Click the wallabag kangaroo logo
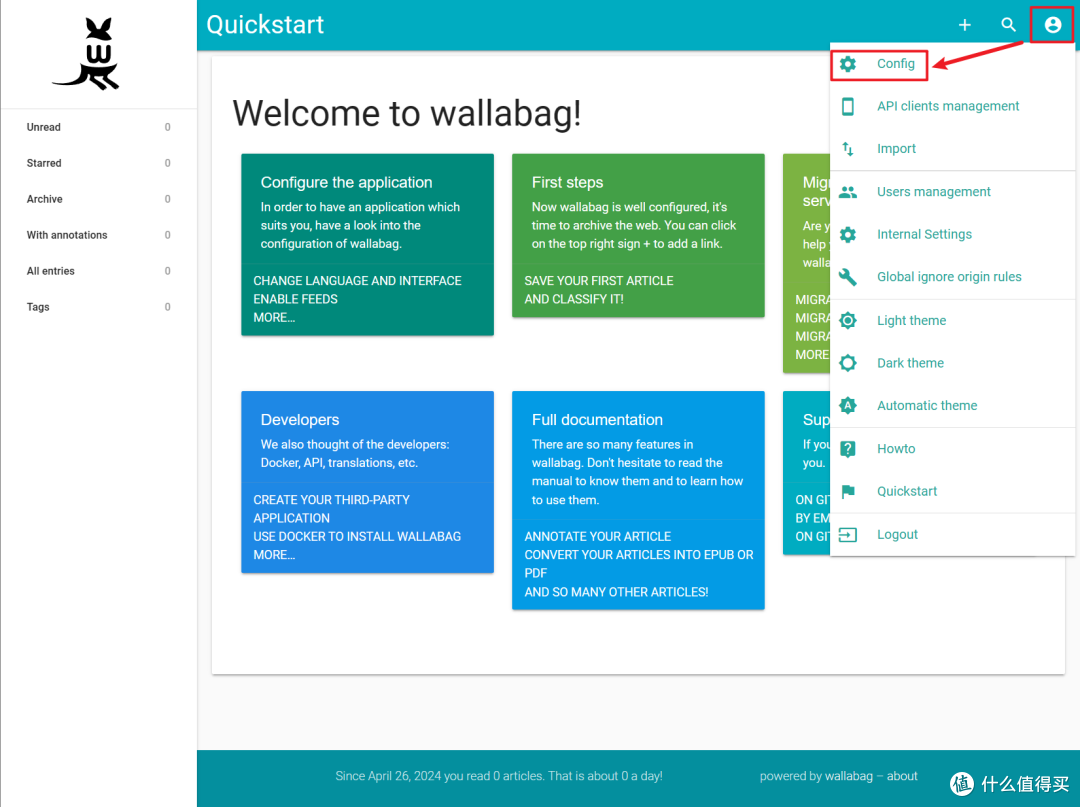 coord(86,54)
